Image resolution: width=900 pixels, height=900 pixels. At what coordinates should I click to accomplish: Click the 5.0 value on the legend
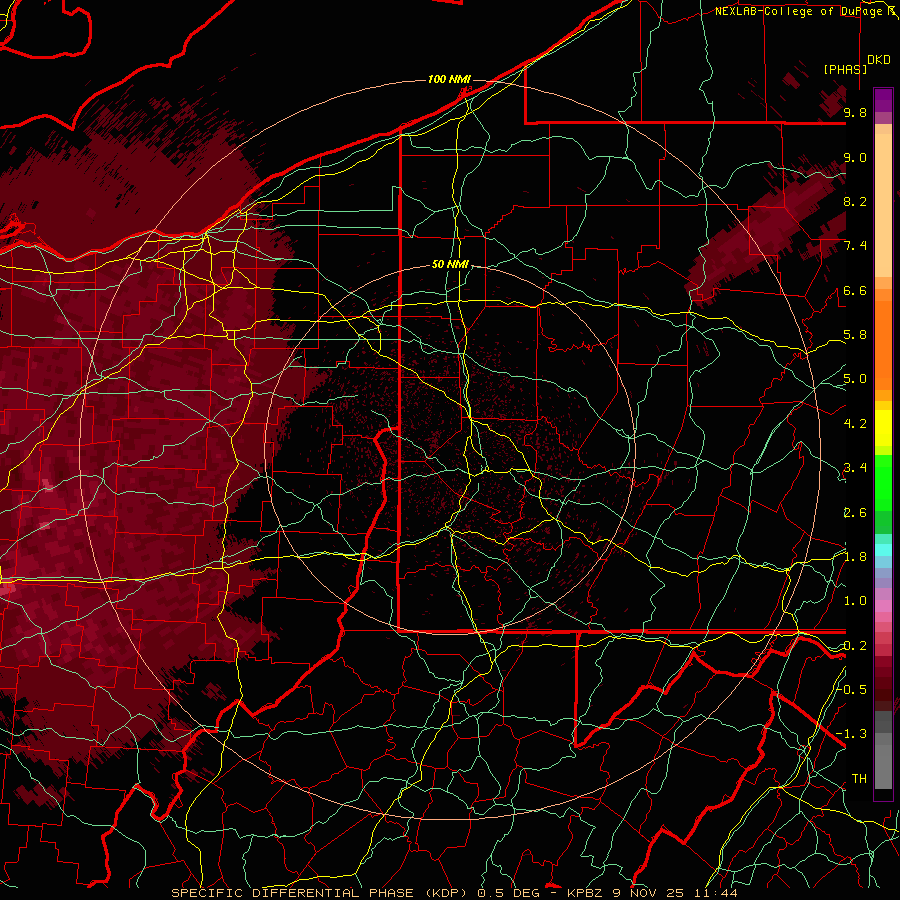[x=855, y=379]
